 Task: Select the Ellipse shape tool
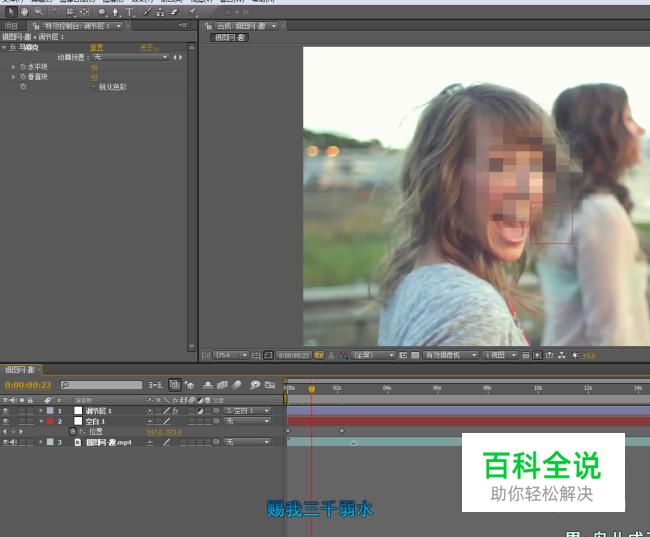[x=102, y=12]
